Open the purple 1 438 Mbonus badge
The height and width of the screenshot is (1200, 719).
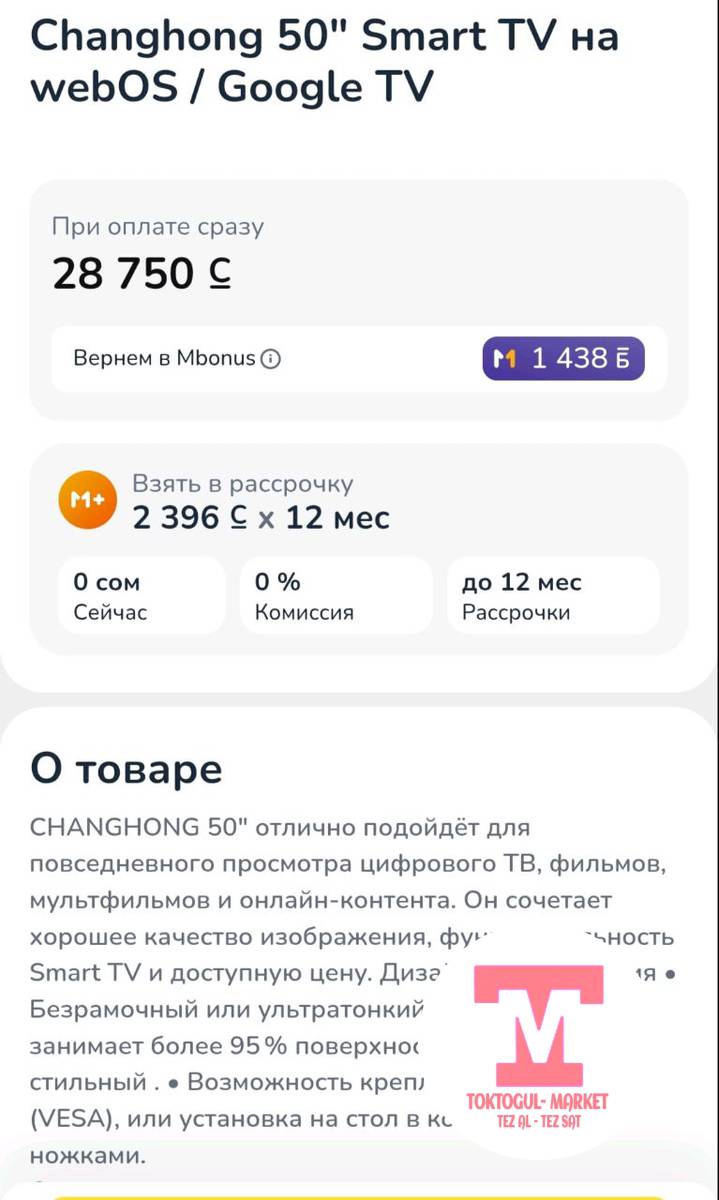coord(563,358)
